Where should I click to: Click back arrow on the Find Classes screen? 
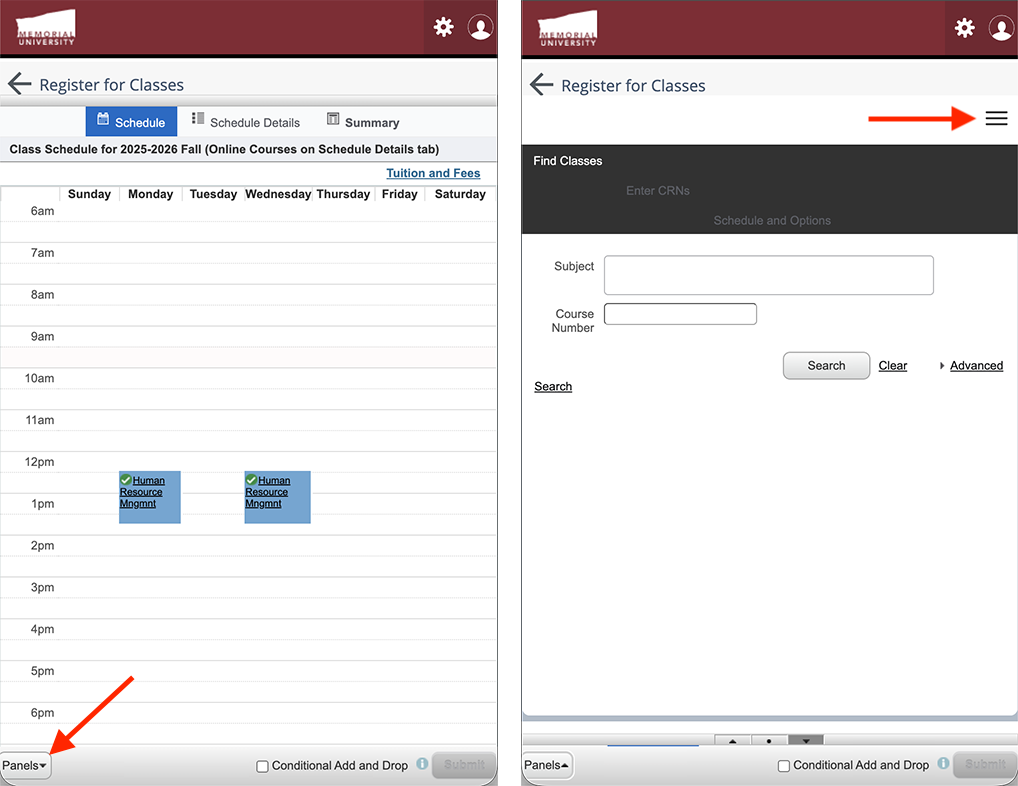(x=541, y=85)
